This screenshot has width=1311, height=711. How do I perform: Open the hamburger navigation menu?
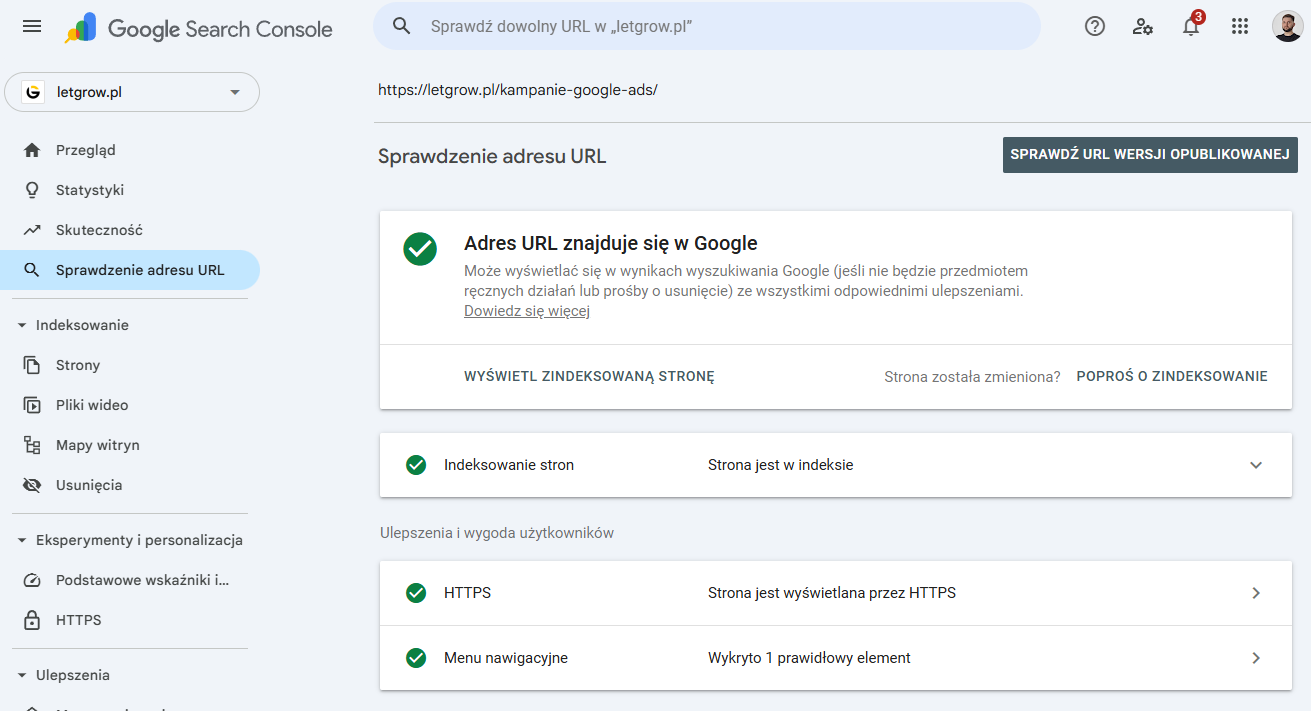coord(31,27)
